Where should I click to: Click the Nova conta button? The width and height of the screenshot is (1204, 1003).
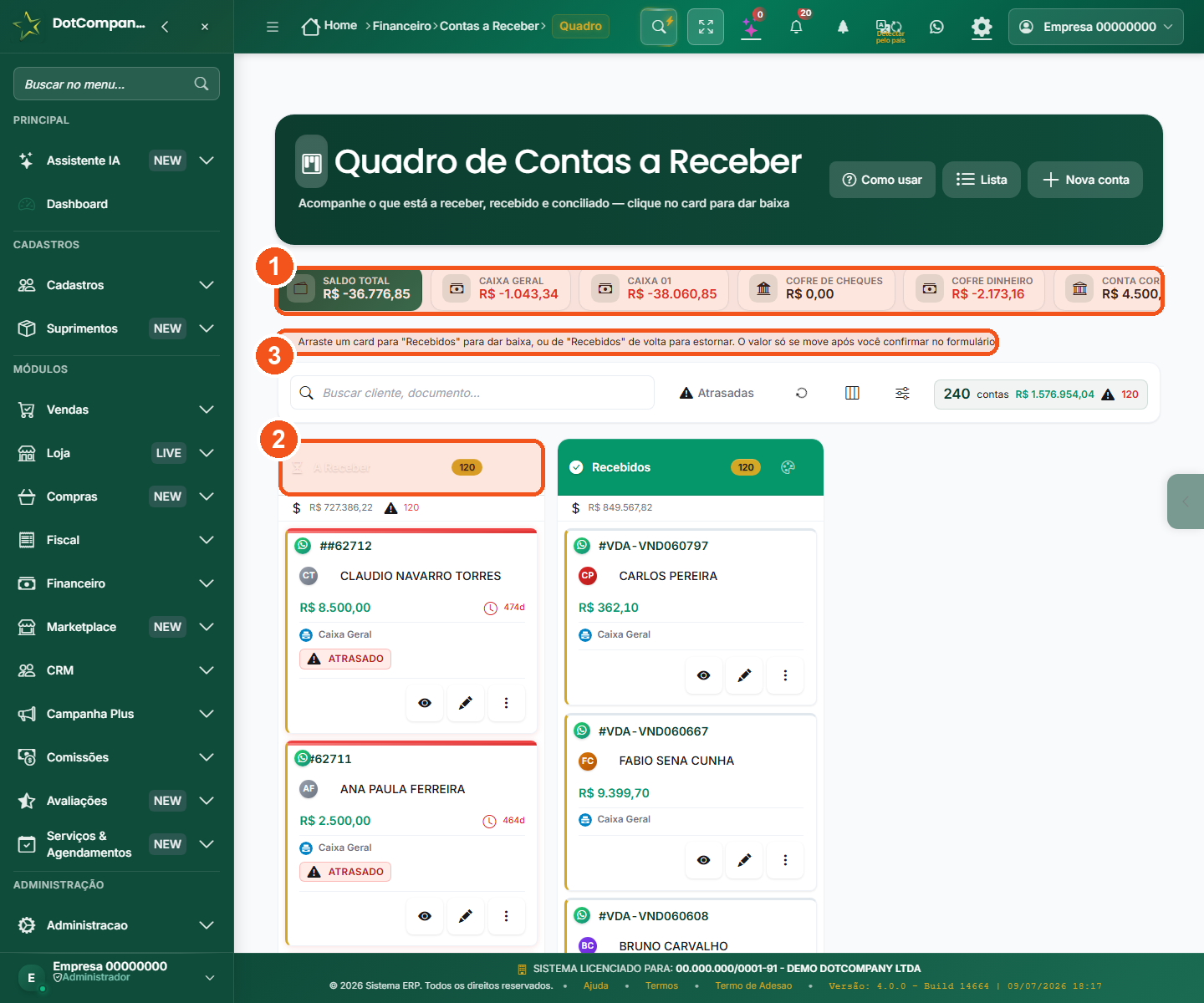(1085, 180)
